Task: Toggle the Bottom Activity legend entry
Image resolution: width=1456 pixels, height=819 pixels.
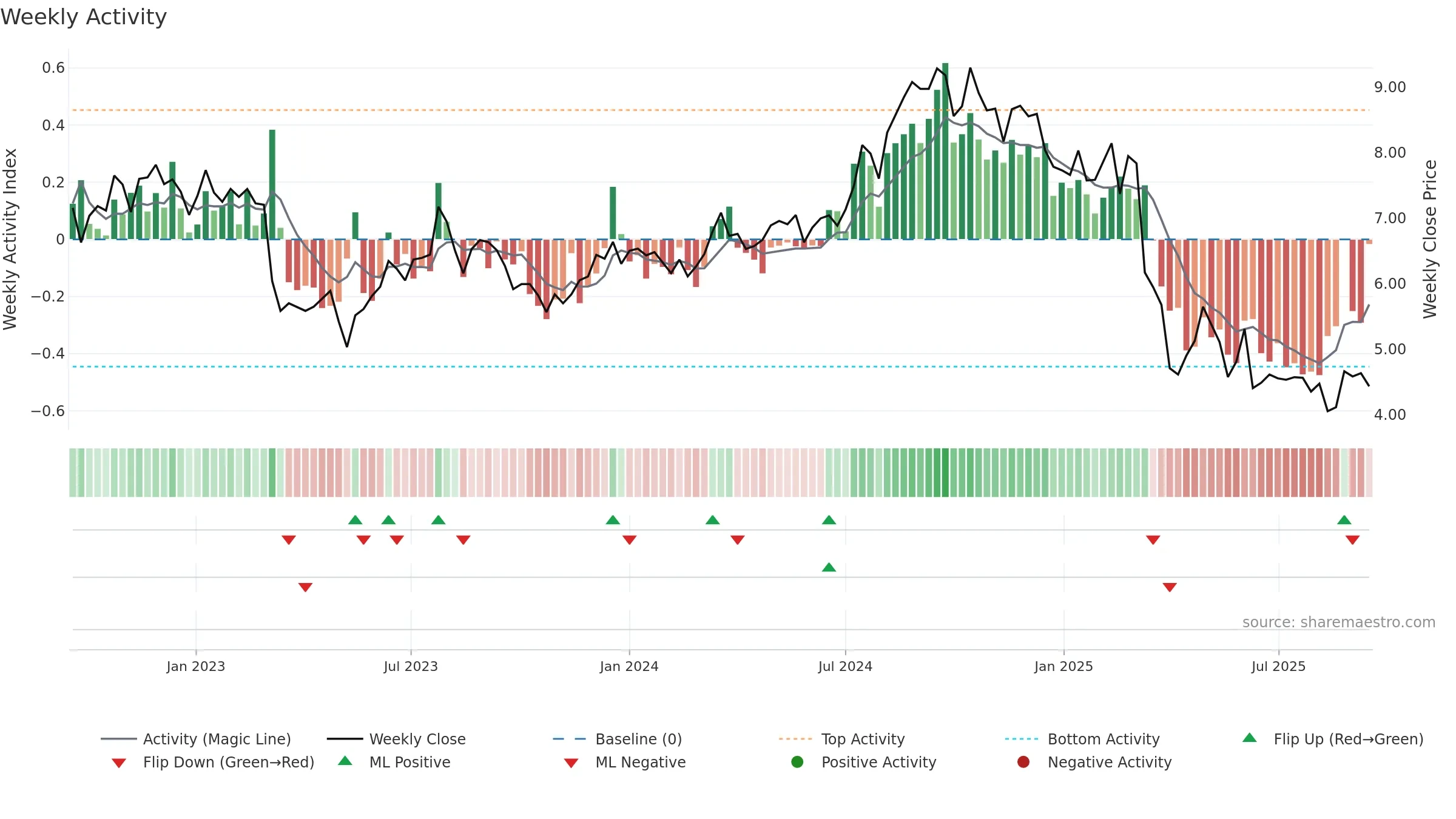Action: click(1082, 739)
